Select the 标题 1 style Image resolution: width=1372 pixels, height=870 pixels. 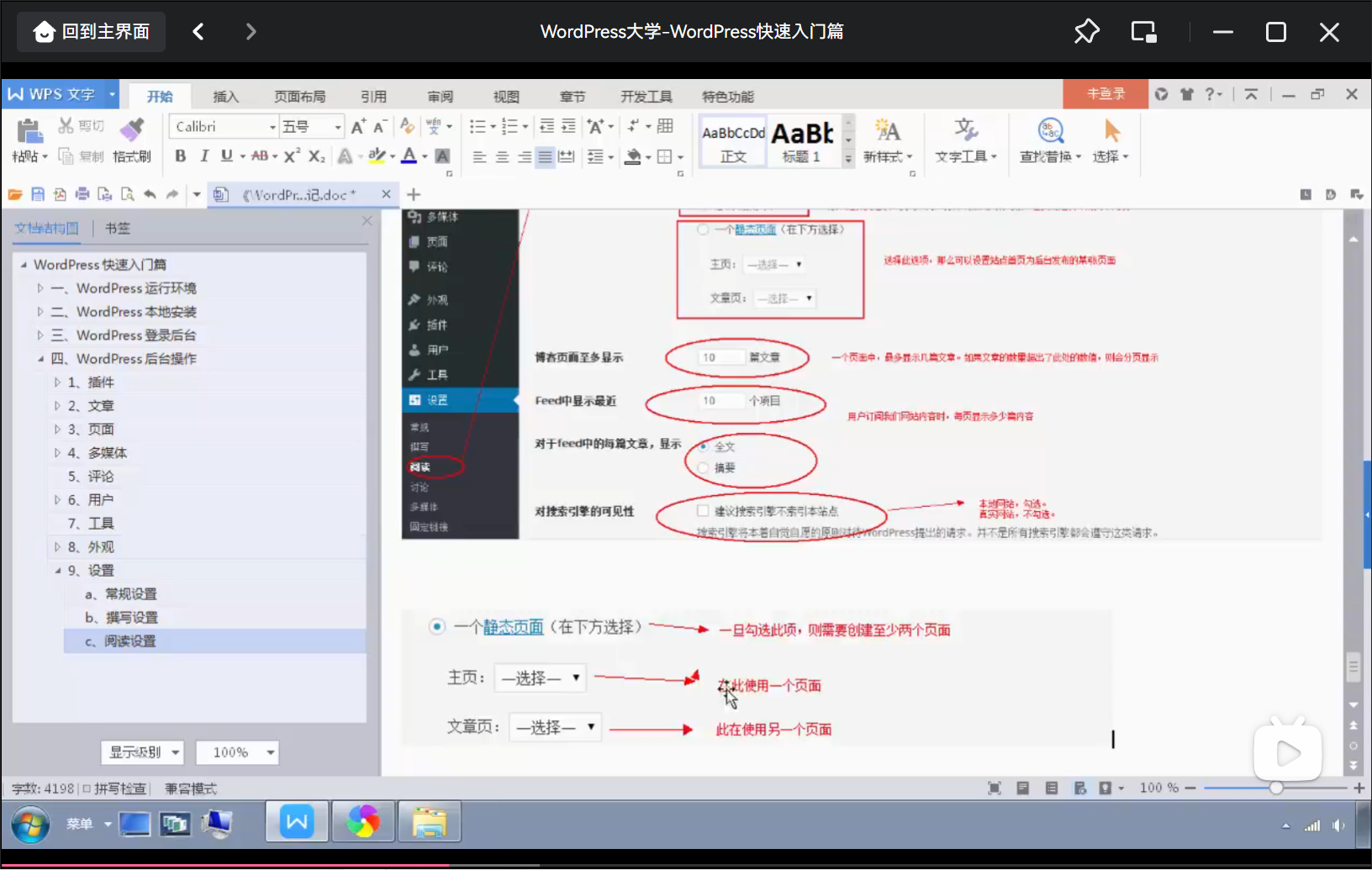[802, 141]
